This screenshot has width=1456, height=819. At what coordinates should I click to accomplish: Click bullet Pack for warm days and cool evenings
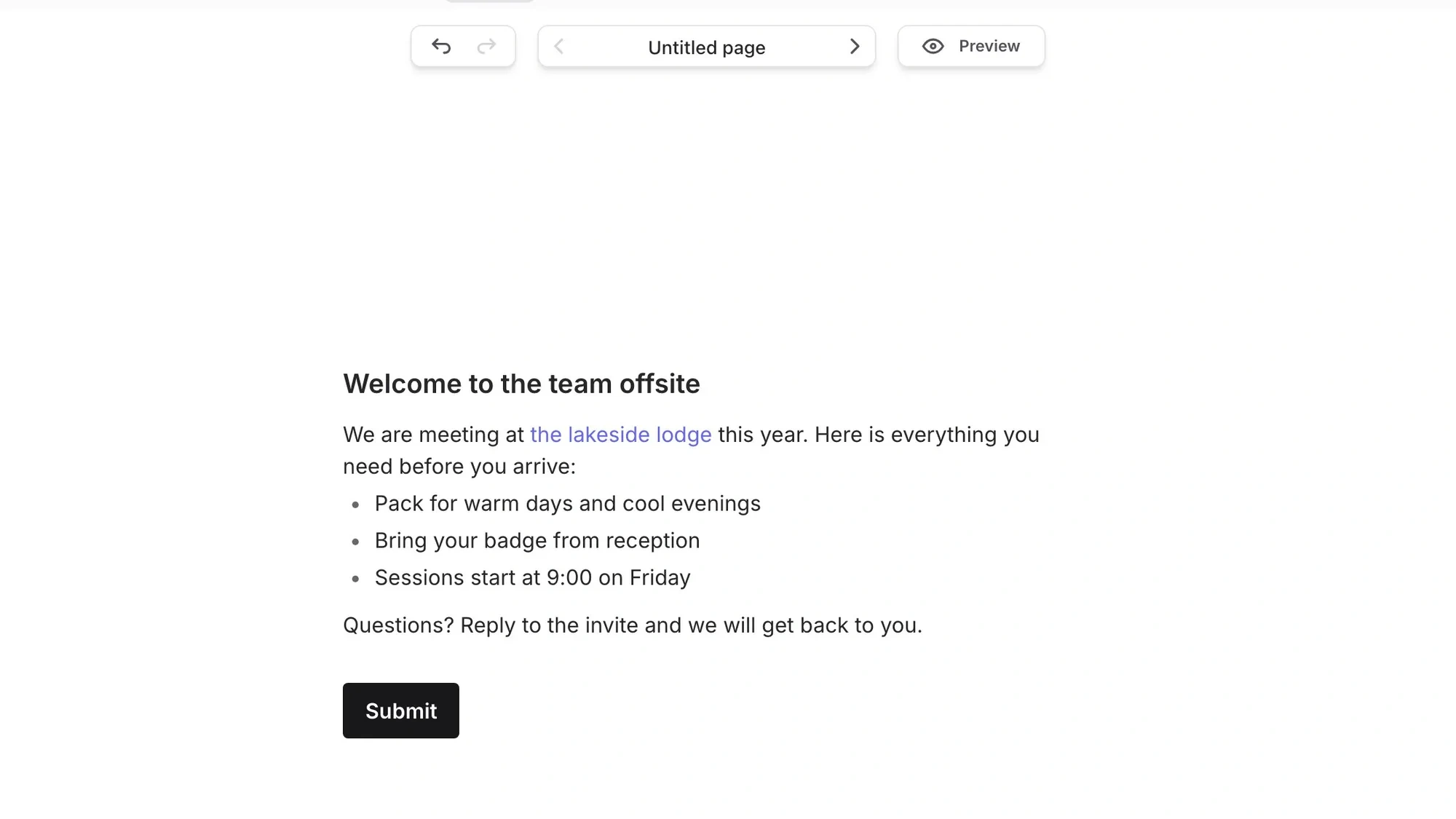click(568, 504)
